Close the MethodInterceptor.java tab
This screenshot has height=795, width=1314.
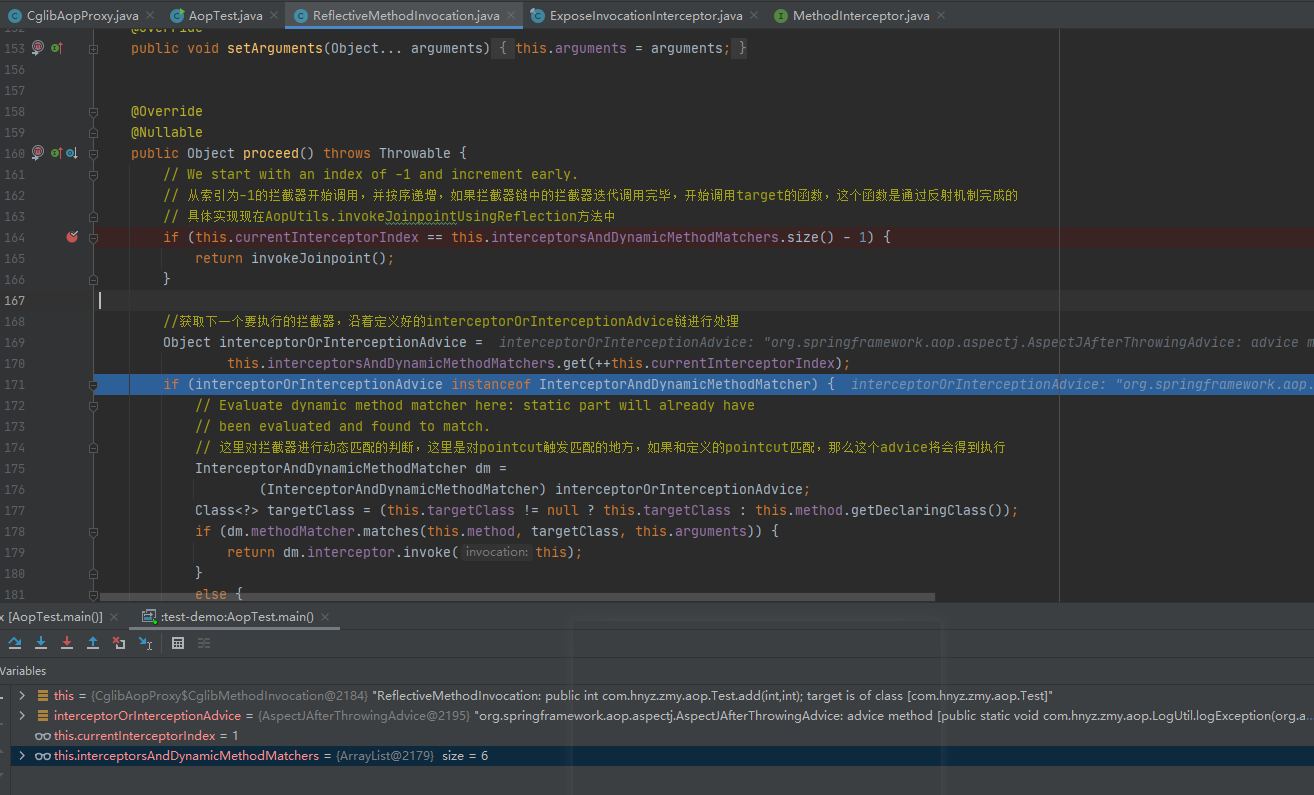coord(941,16)
